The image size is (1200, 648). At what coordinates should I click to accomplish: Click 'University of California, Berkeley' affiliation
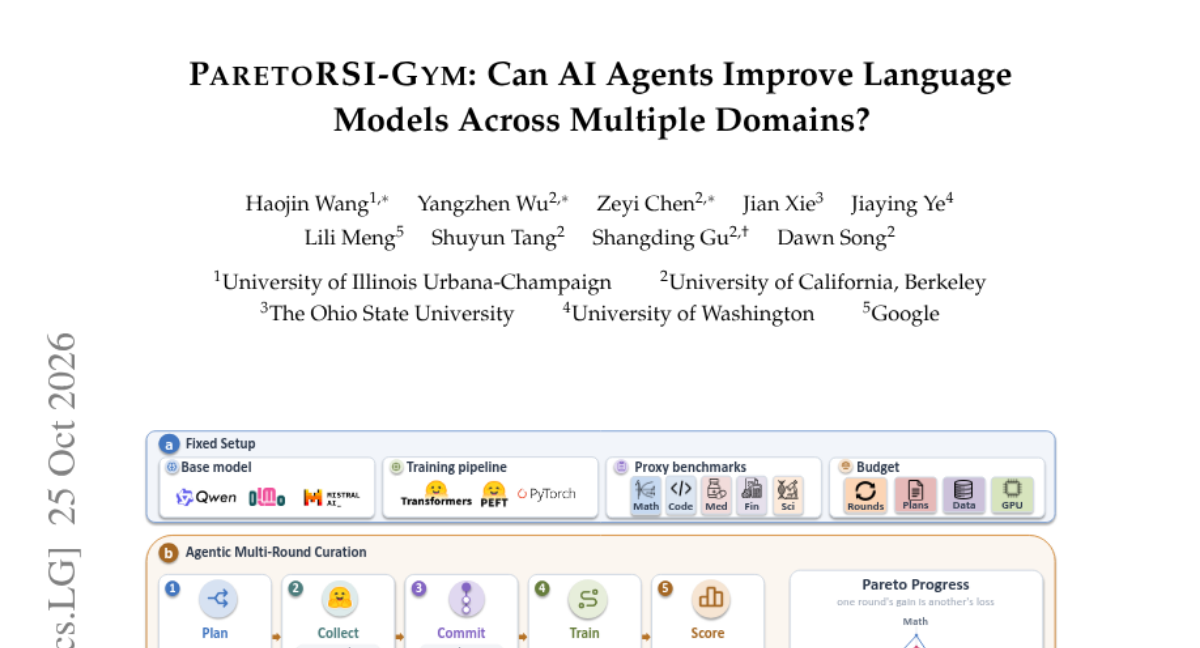(828, 282)
